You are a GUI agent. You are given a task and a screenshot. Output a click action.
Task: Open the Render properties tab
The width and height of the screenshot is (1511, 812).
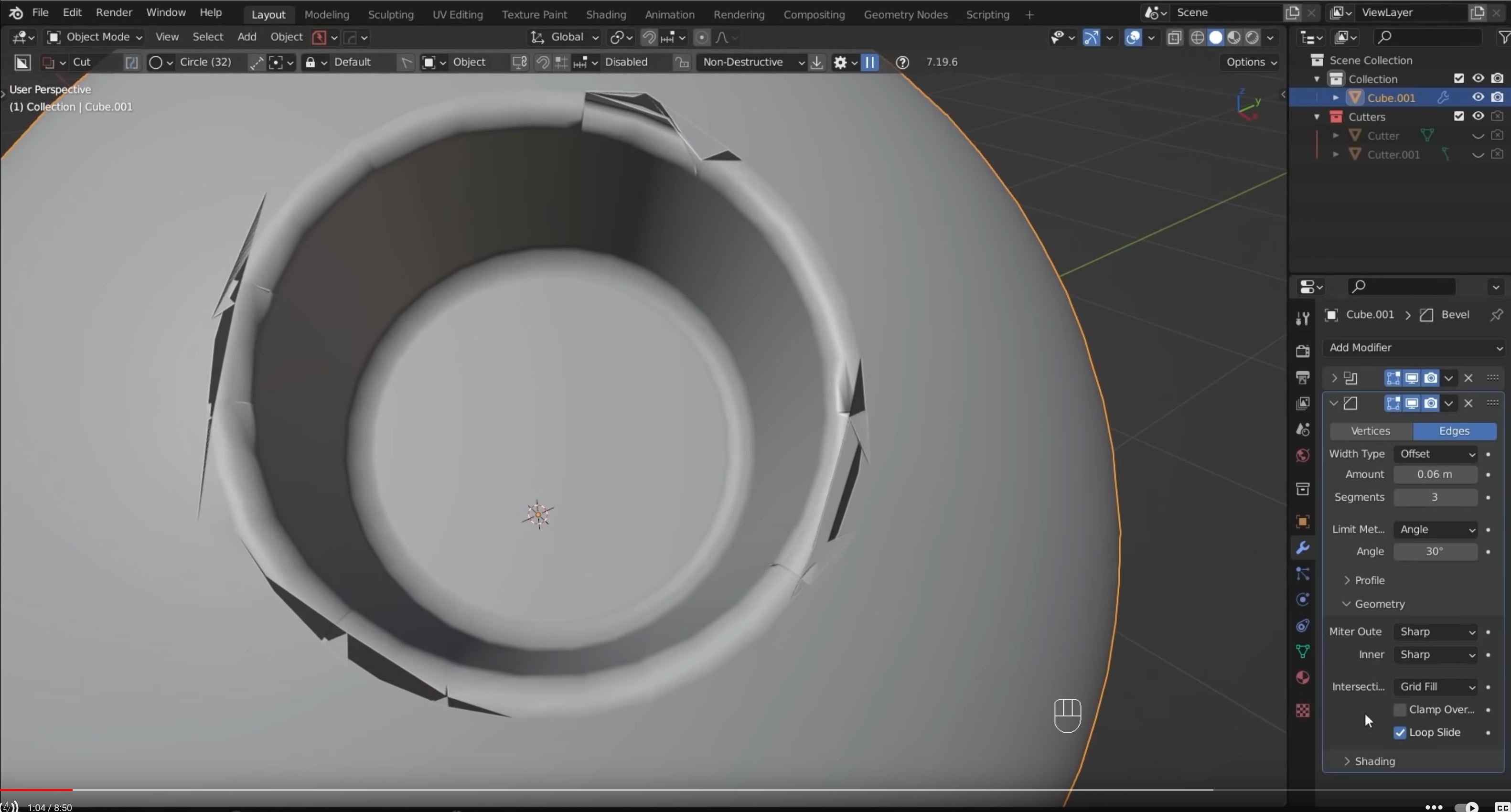[x=1302, y=351]
